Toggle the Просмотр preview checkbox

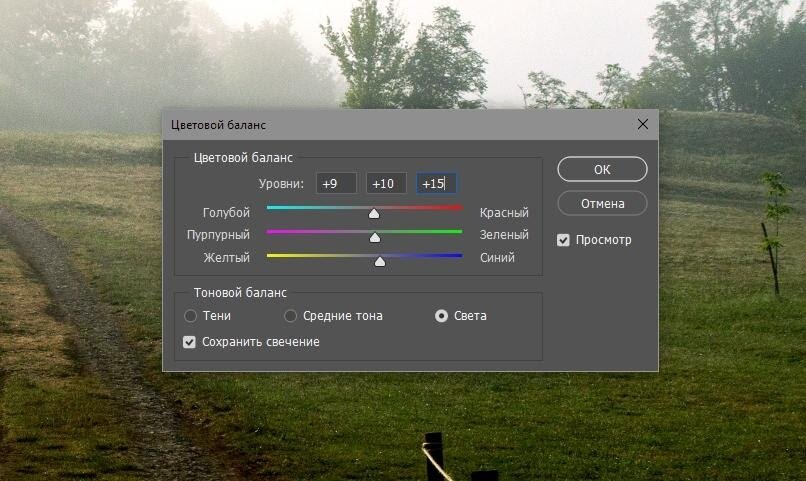(563, 240)
